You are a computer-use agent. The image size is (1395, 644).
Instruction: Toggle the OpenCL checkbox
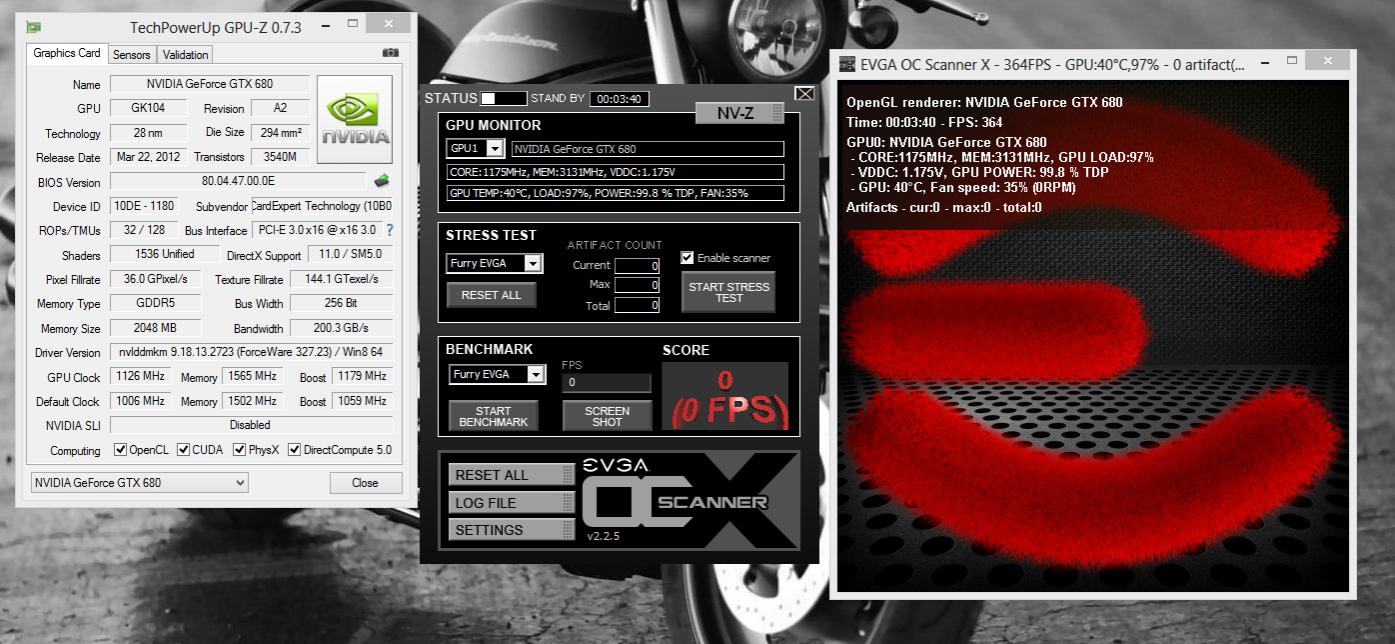[120, 450]
